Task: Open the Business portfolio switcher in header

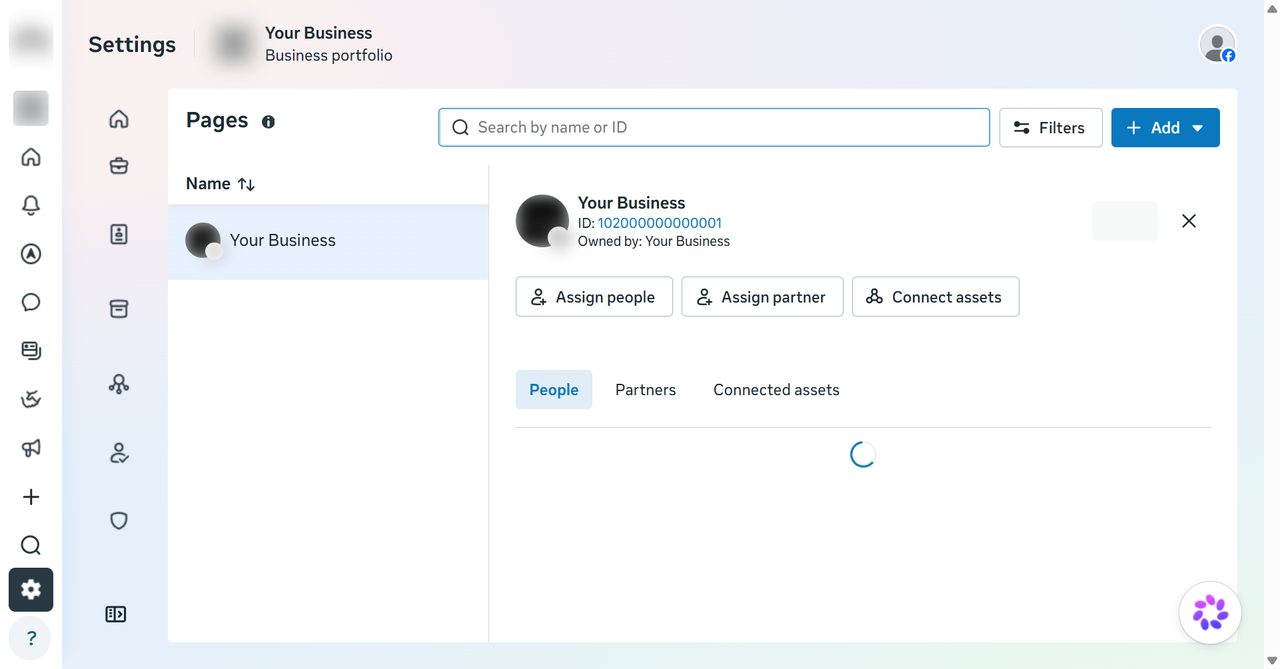Action: pyautogui.click(x=303, y=44)
